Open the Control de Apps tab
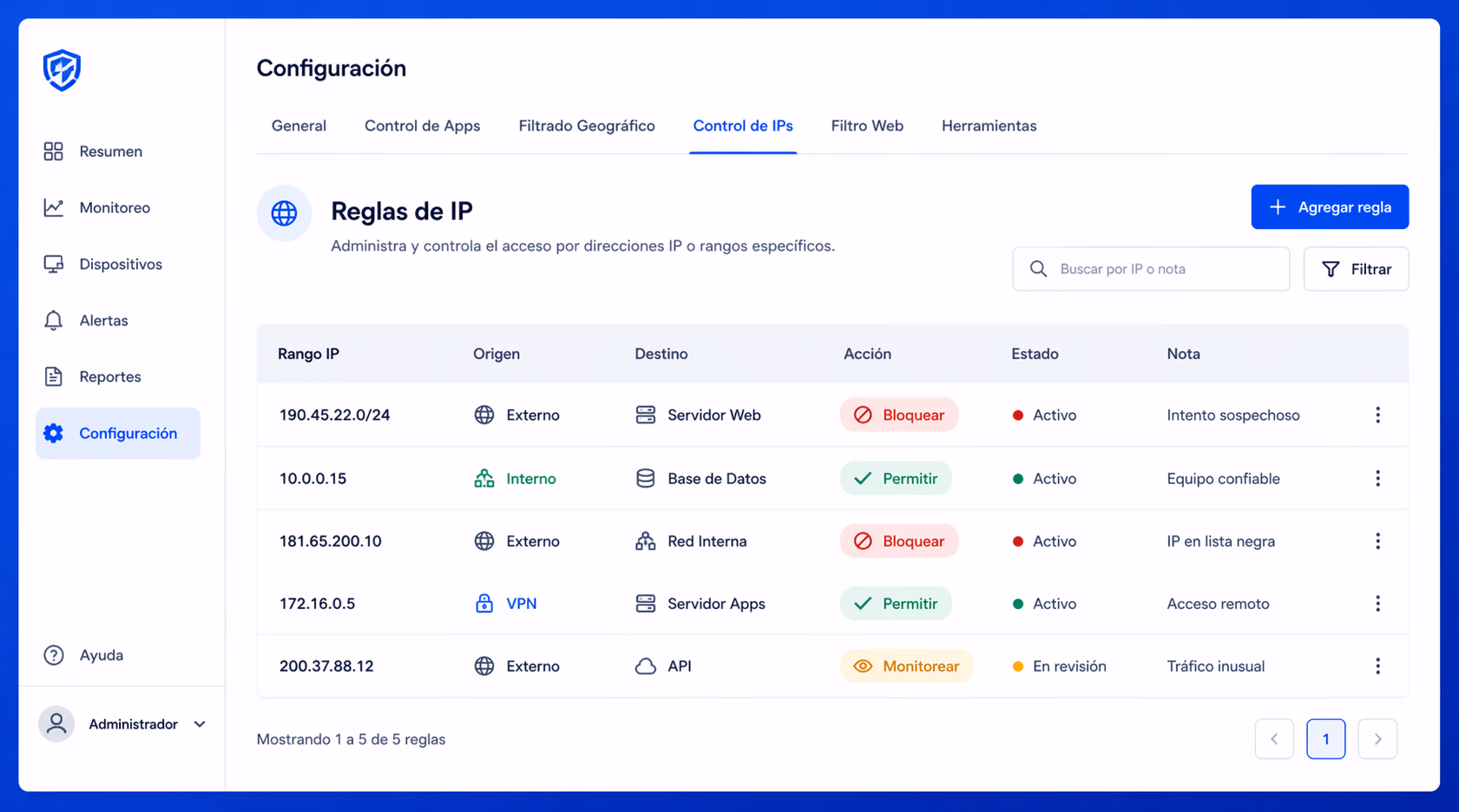 pyautogui.click(x=422, y=126)
